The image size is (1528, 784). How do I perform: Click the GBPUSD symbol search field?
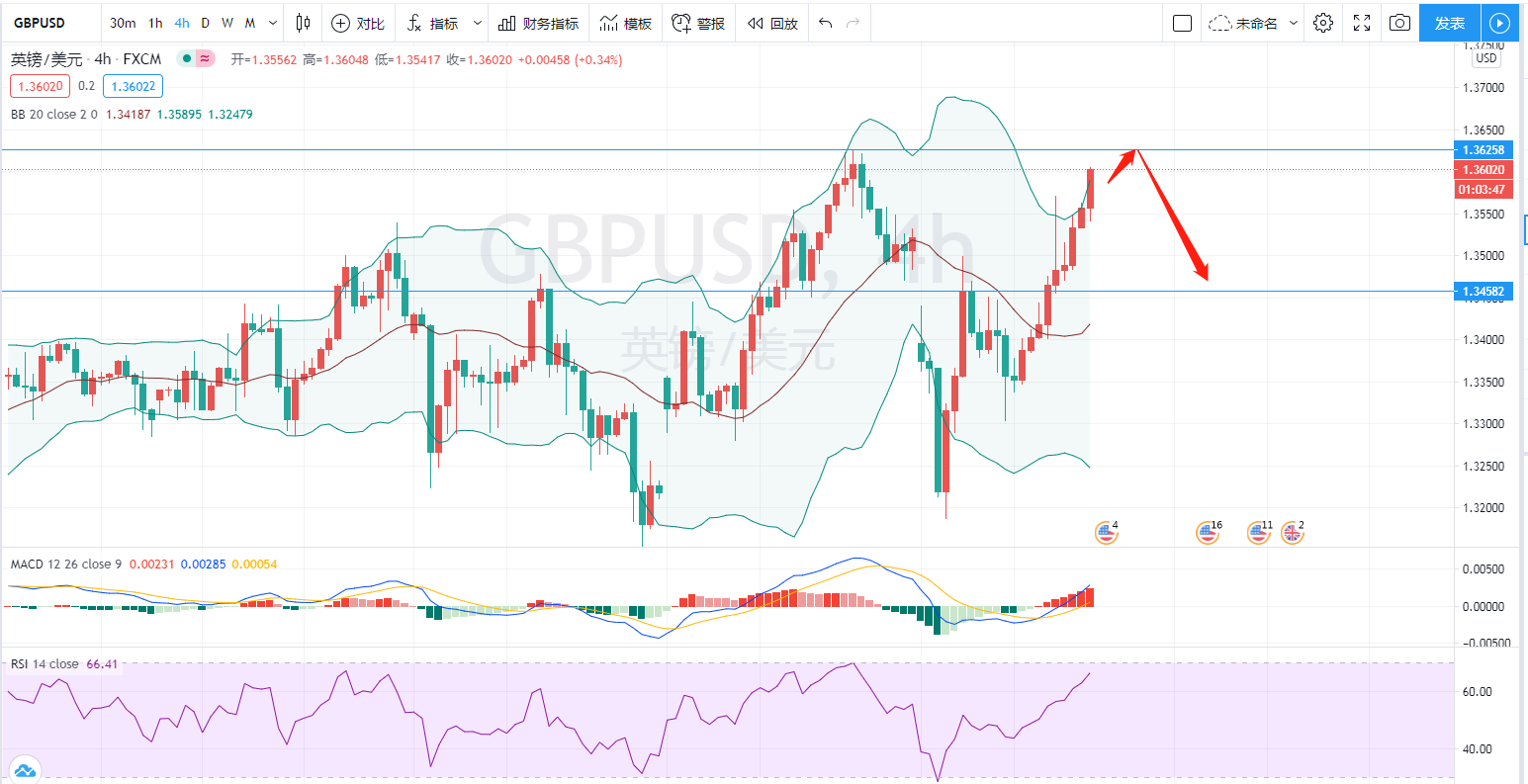40,23
